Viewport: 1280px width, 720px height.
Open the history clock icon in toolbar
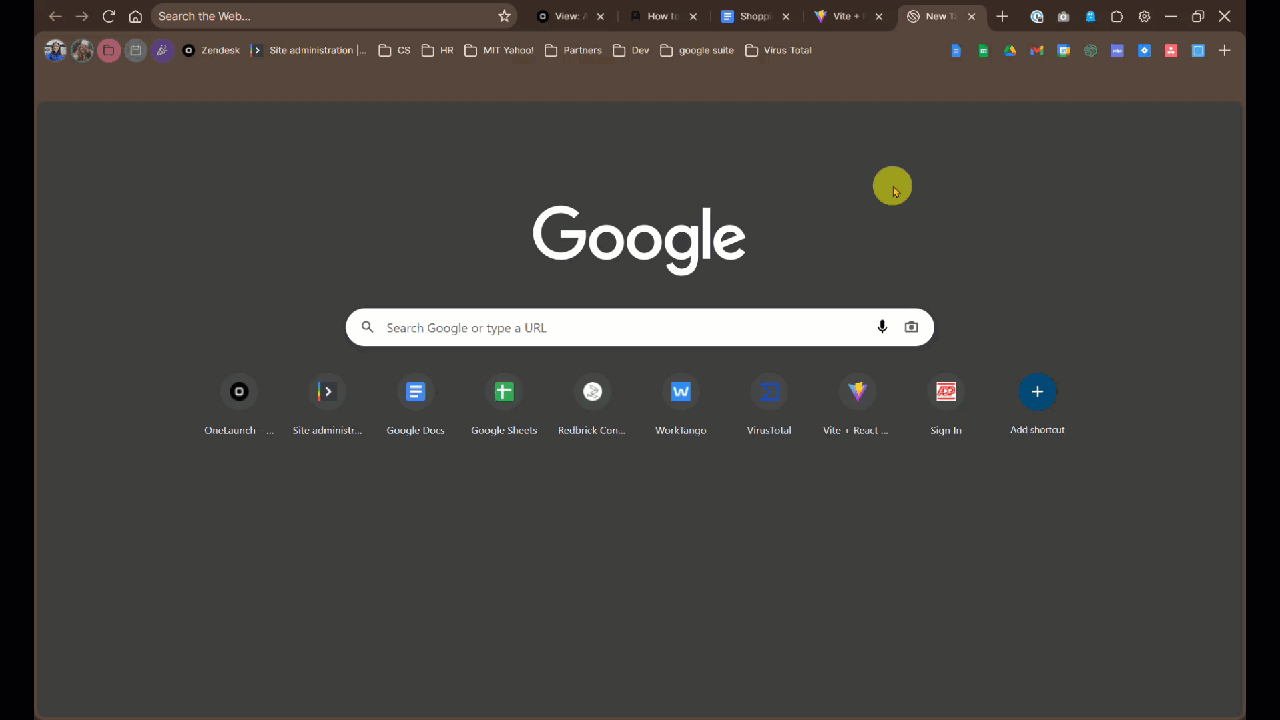(1037, 16)
